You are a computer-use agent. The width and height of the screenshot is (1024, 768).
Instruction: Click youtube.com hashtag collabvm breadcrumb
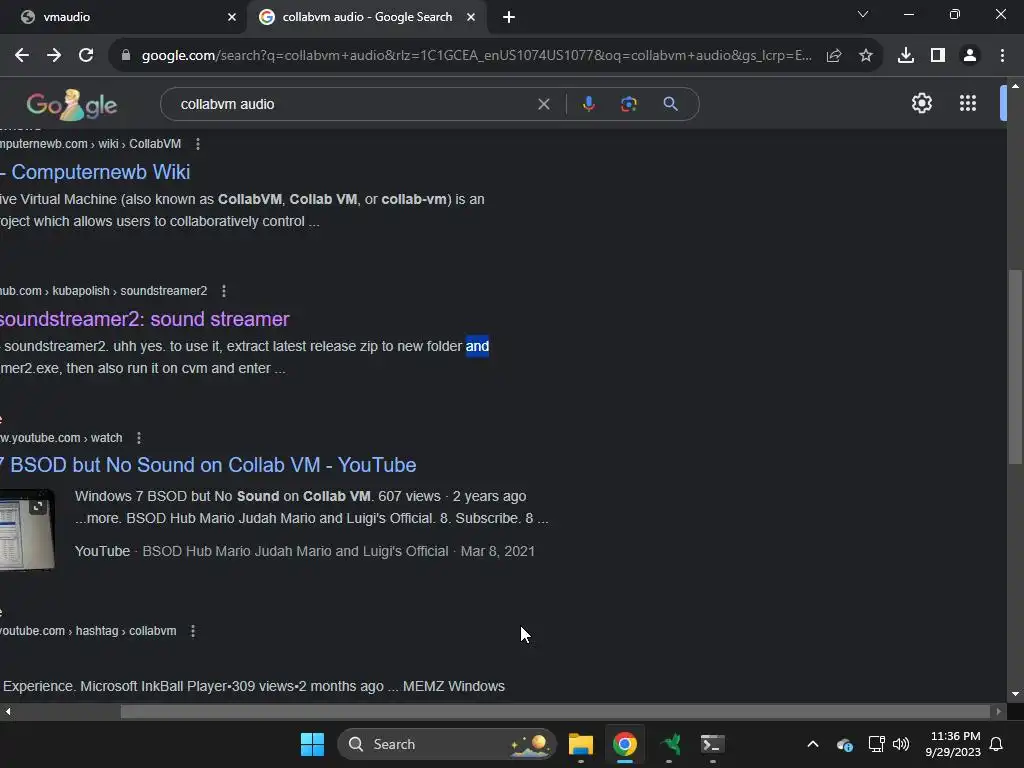tap(88, 631)
